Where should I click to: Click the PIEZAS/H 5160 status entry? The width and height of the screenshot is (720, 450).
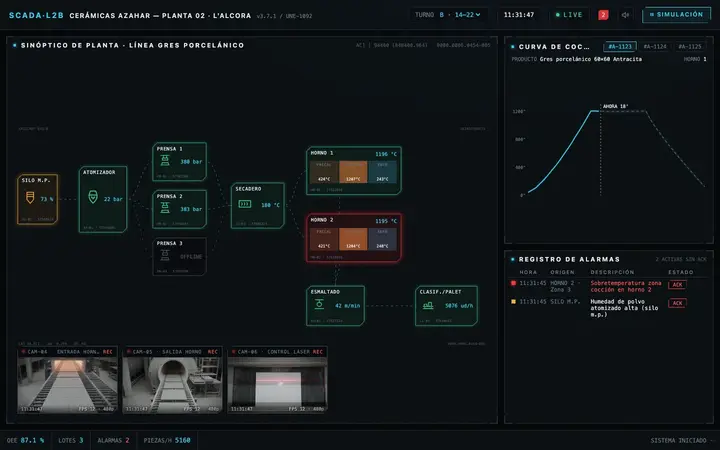click(x=167, y=440)
